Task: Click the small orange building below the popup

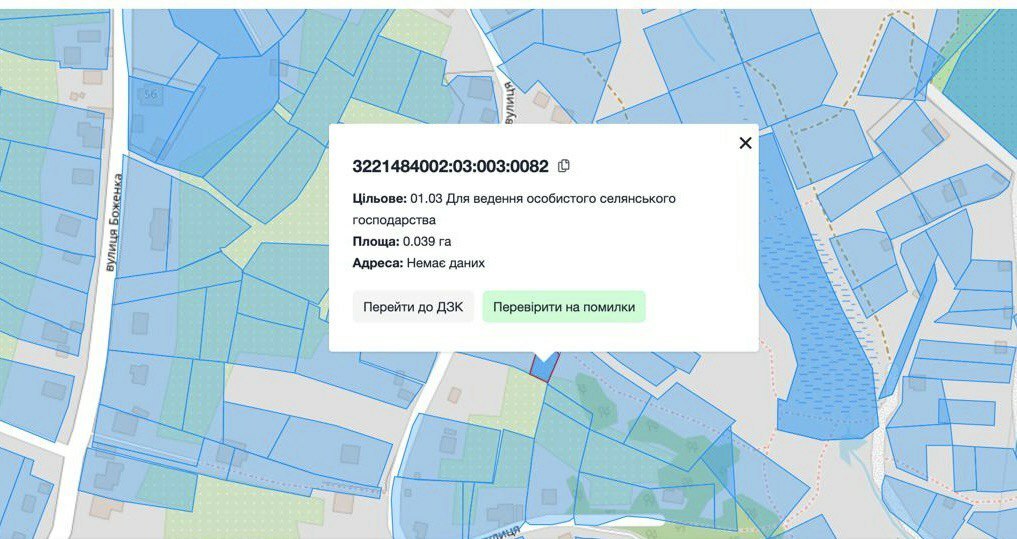Action: pyautogui.click(x=454, y=394)
